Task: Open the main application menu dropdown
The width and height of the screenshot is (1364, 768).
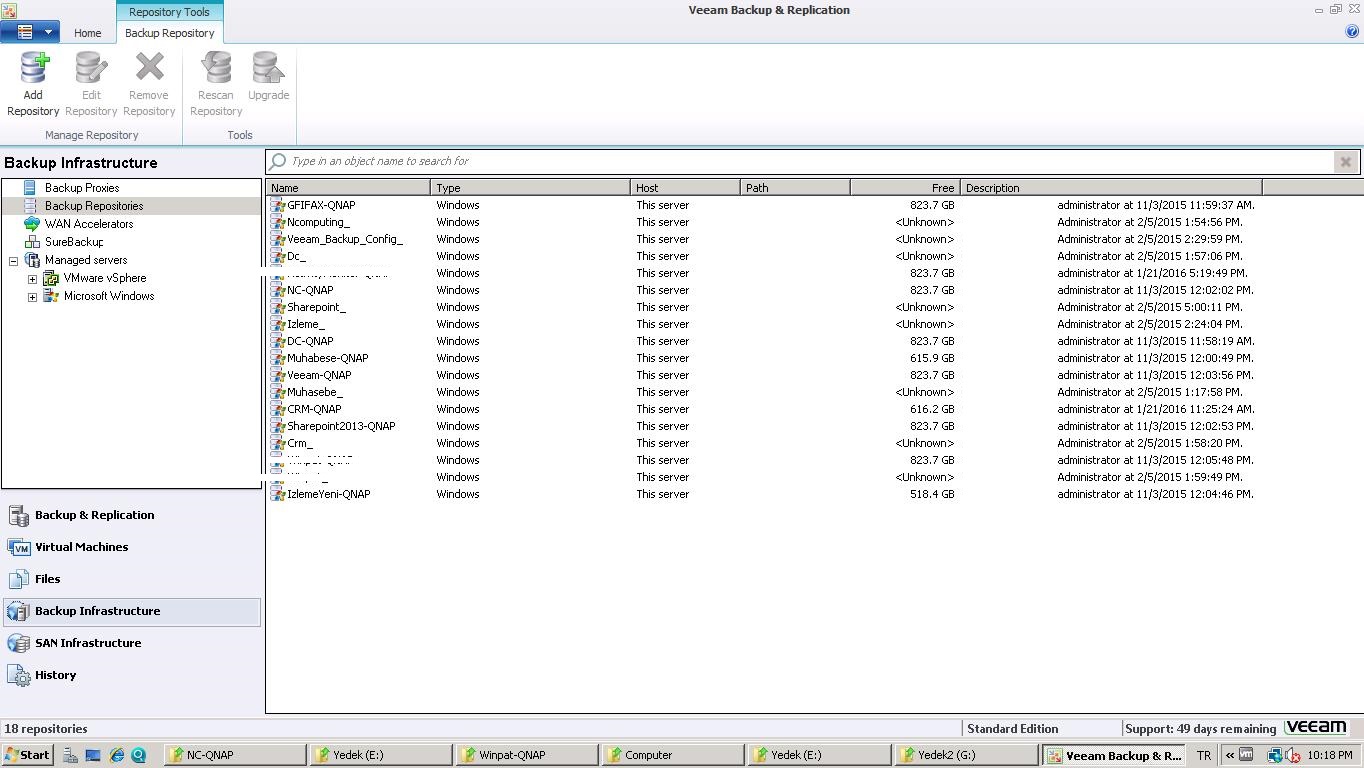Action: (x=29, y=32)
